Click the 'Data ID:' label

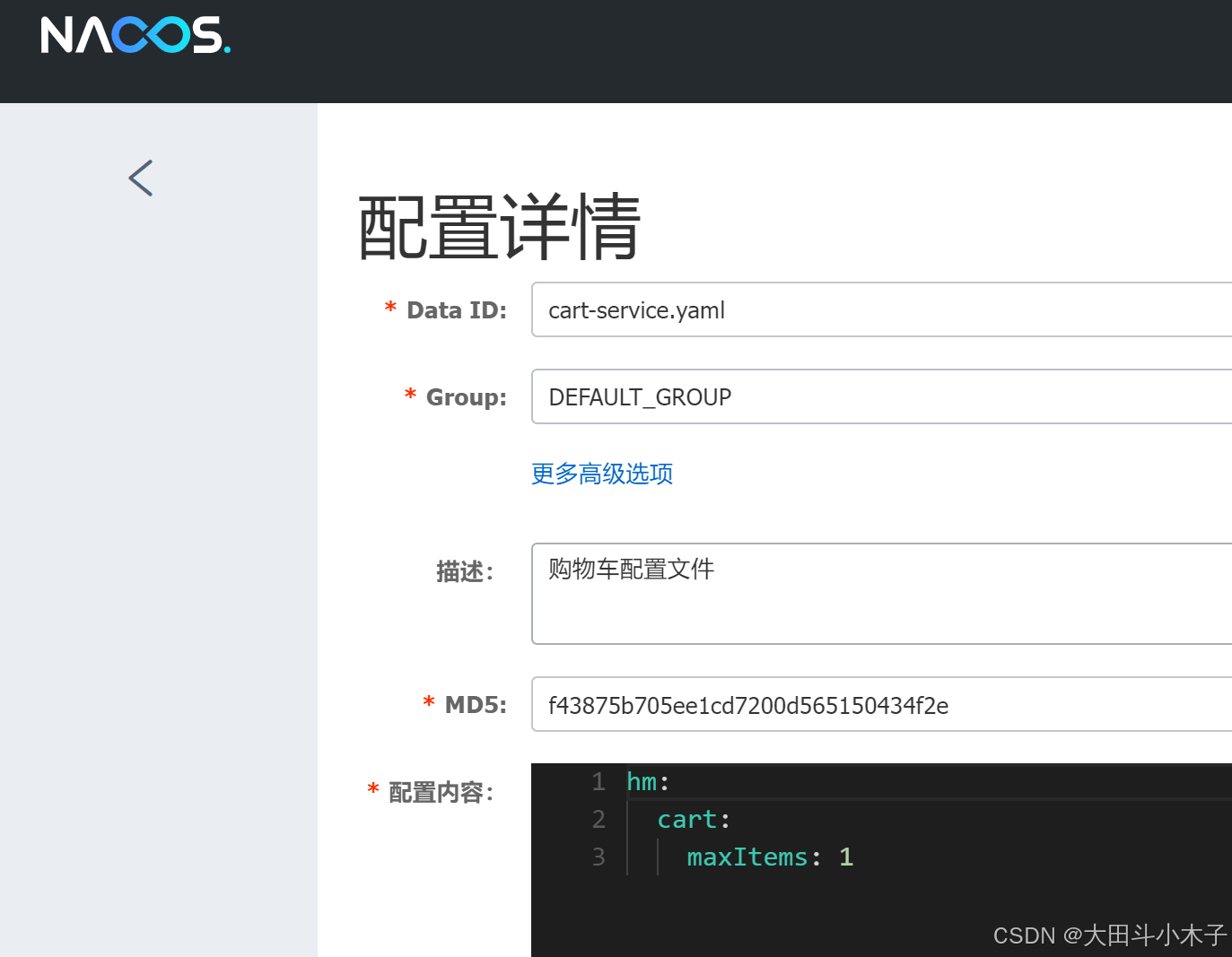click(457, 310)
